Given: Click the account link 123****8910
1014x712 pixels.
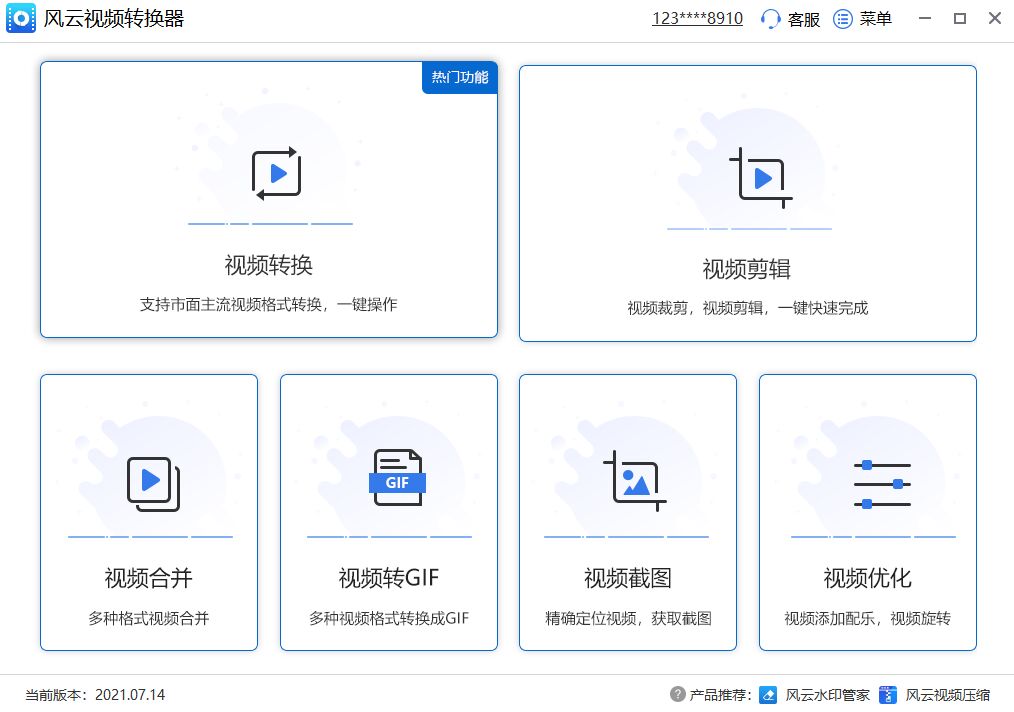Looking at the screenshot, I should [x=697, y=17].
